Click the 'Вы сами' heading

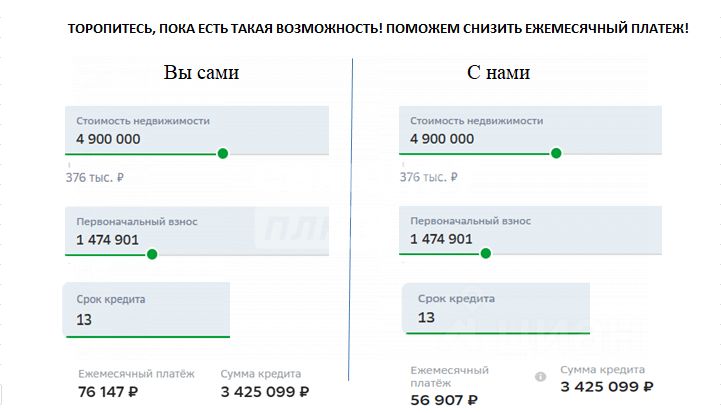201,72
